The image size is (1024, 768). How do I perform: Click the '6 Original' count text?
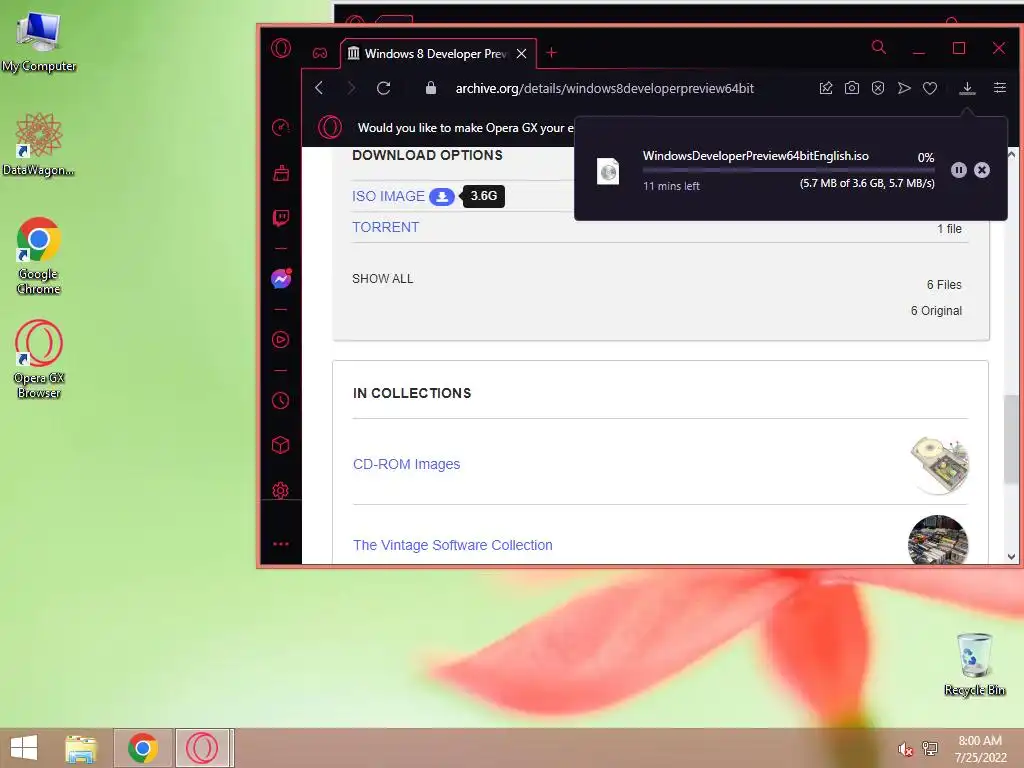[936, 311]
